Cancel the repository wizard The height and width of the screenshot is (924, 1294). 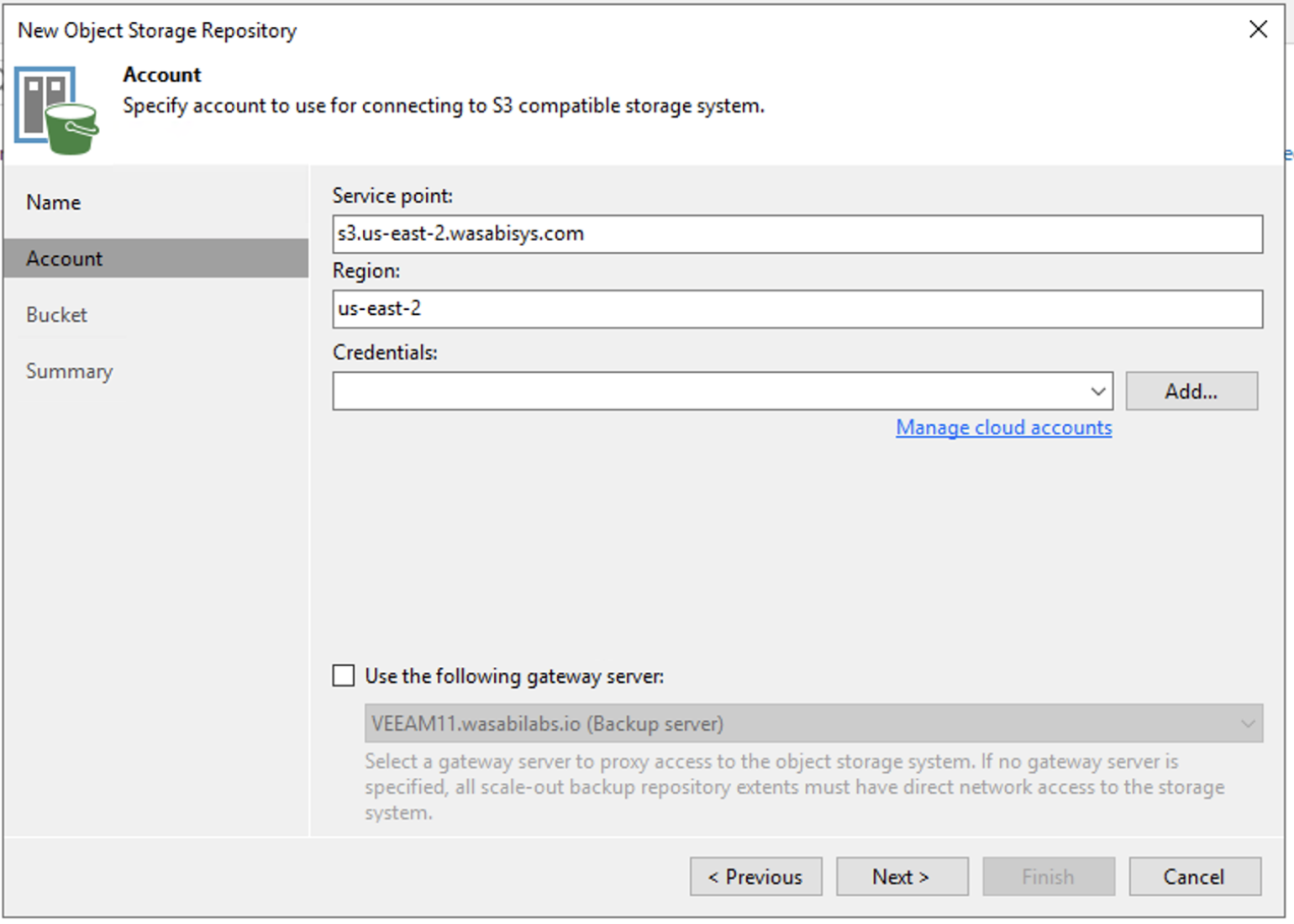1195,877
